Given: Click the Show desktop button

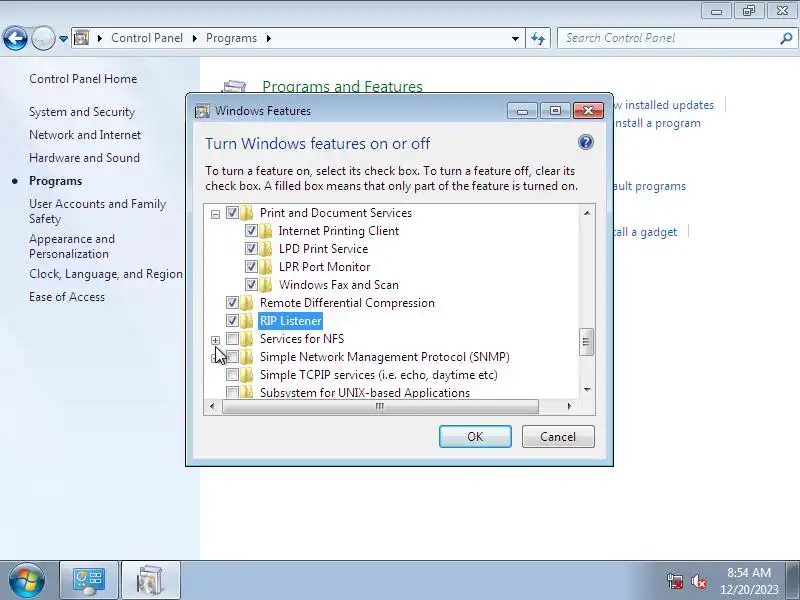Looking at the screenshot, I should (x=795, y=581).
